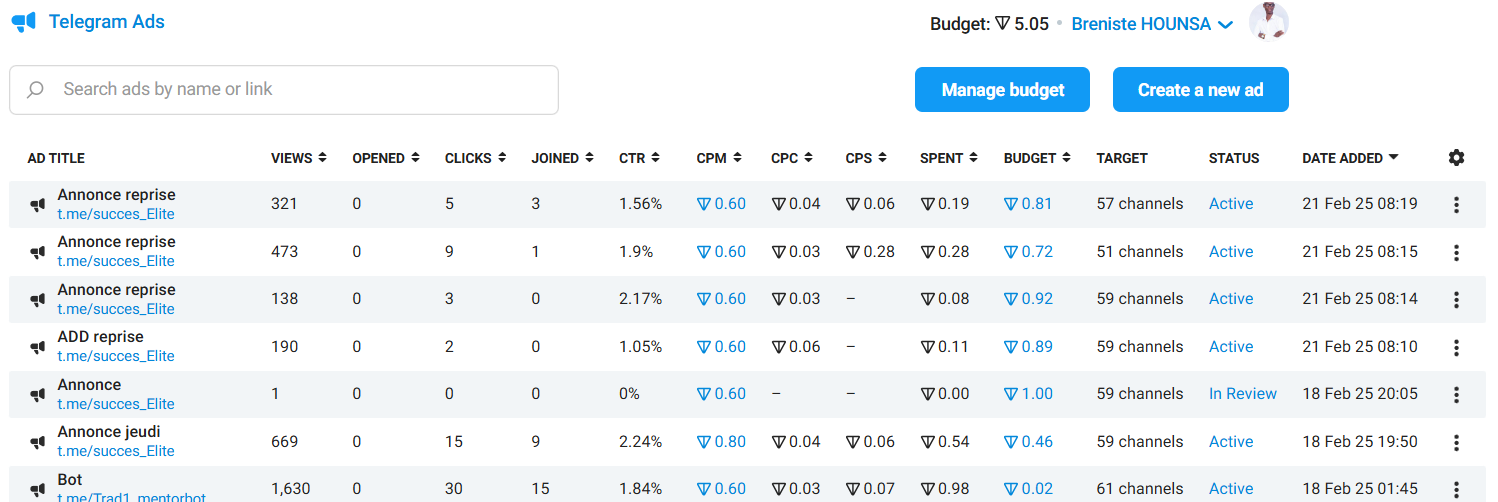Screen dimensions: 1498x502
Task: Click megaphone icon beside Bot ad
Action: click(37, 490)
